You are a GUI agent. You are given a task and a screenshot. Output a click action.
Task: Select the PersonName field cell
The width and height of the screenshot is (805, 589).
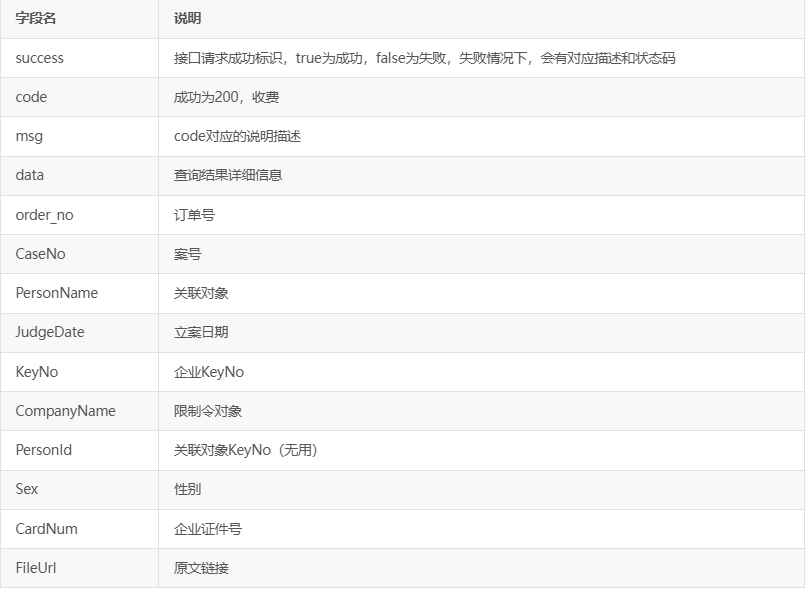(x=56, y=293)
